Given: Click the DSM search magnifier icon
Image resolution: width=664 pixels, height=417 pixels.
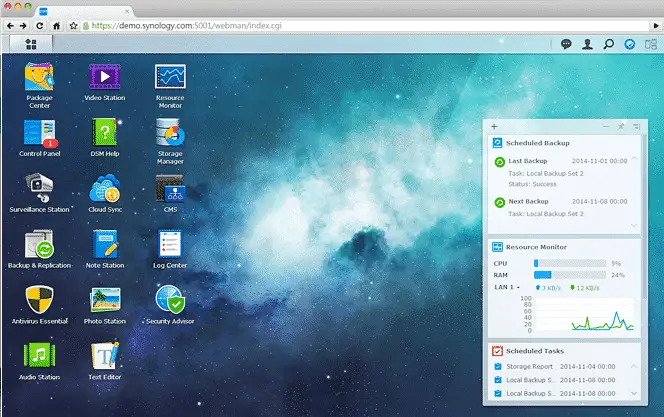Looking at the screenshot, I should (609, 44).
